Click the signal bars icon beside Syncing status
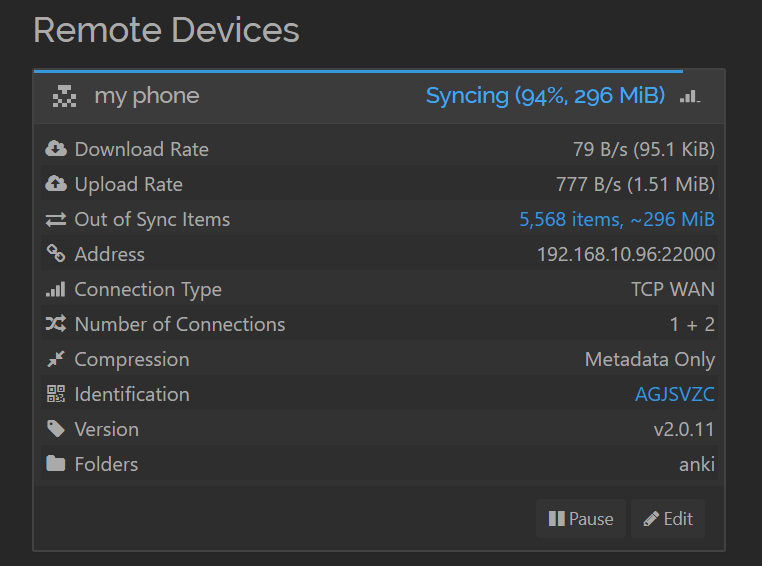This screenshot has height=566, width=762. 690,96
